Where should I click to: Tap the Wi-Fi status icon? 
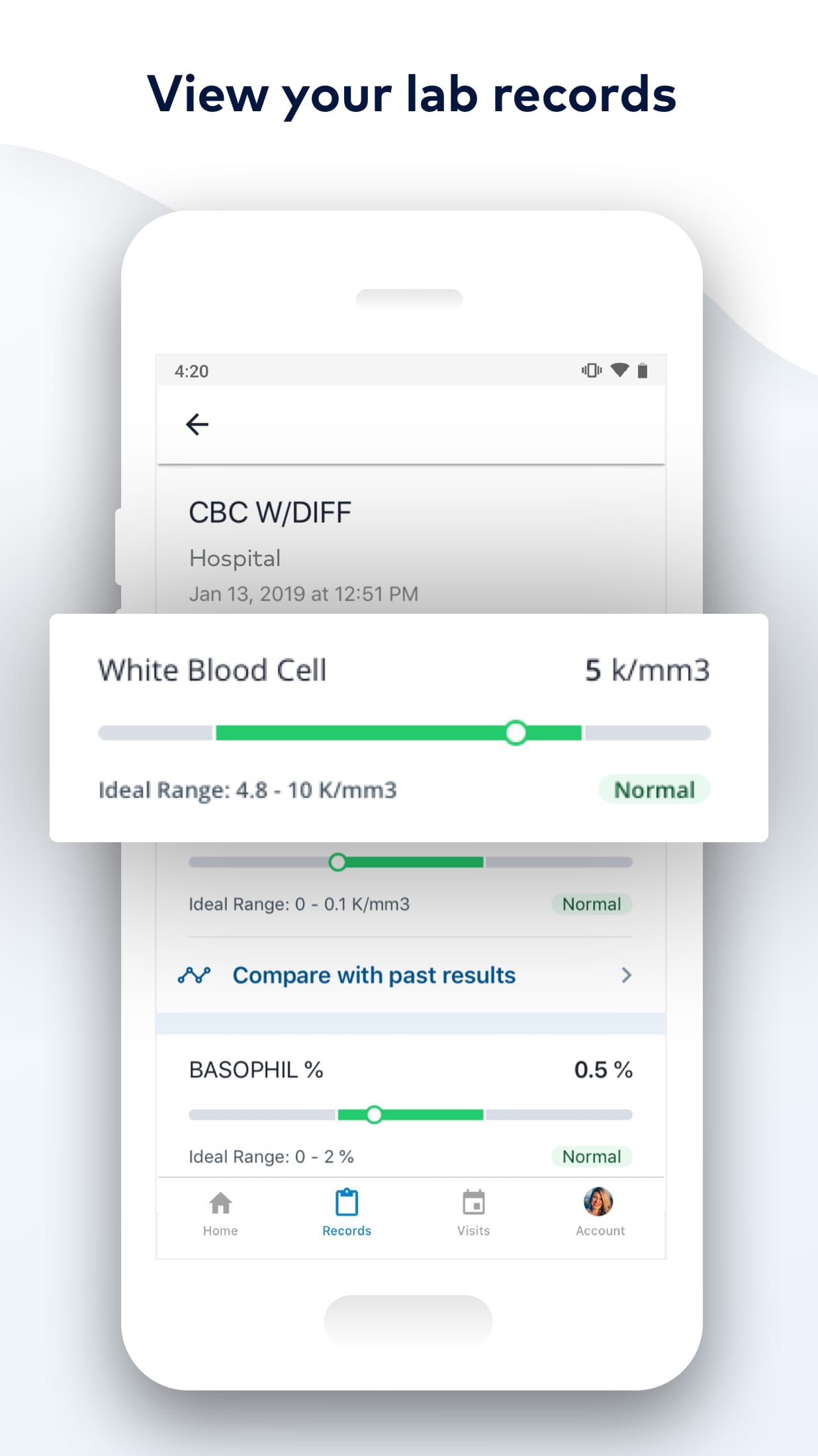[x=619, y=370]
